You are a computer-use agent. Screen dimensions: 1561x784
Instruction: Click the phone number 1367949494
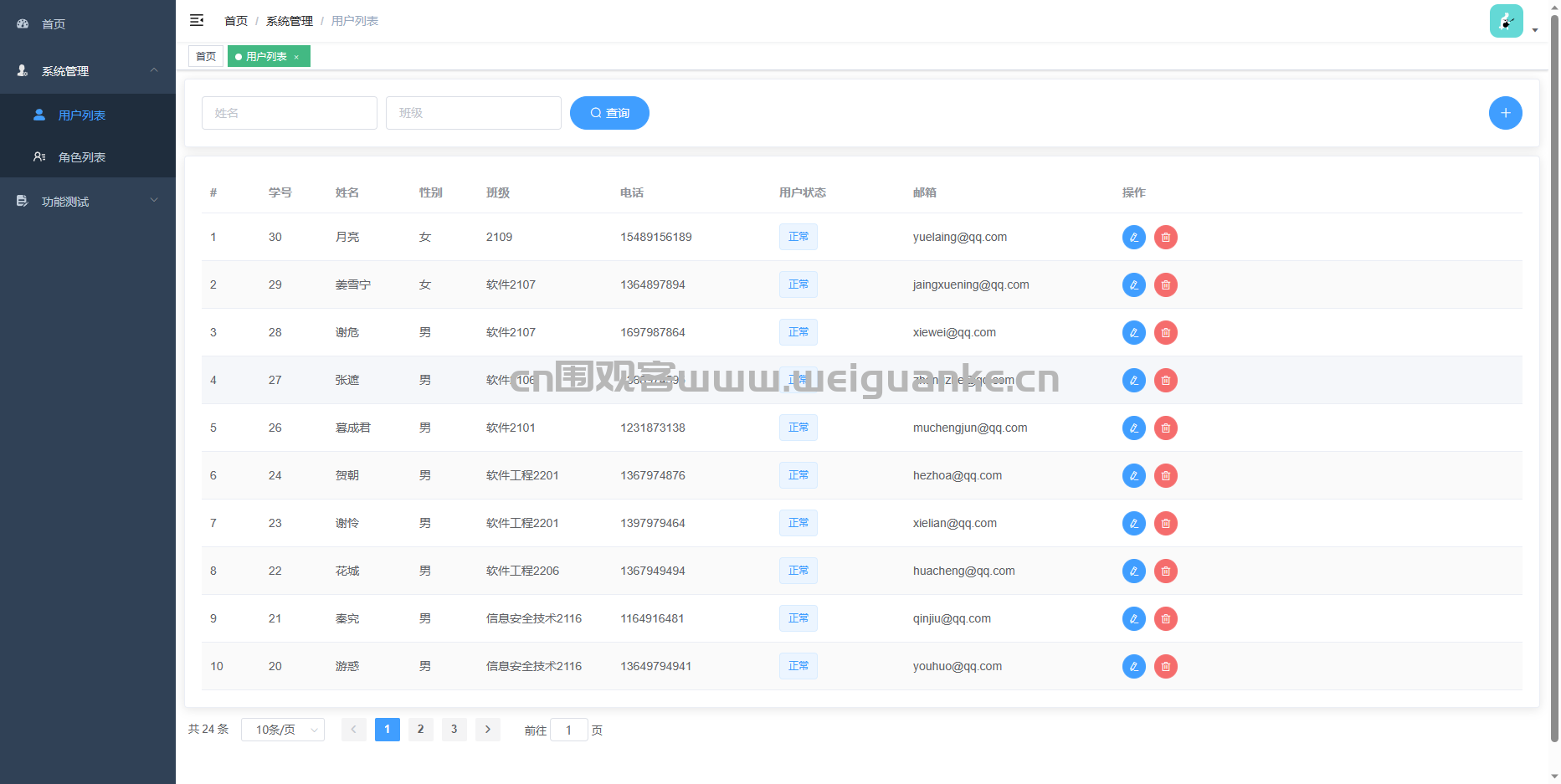tap(653, 571)
